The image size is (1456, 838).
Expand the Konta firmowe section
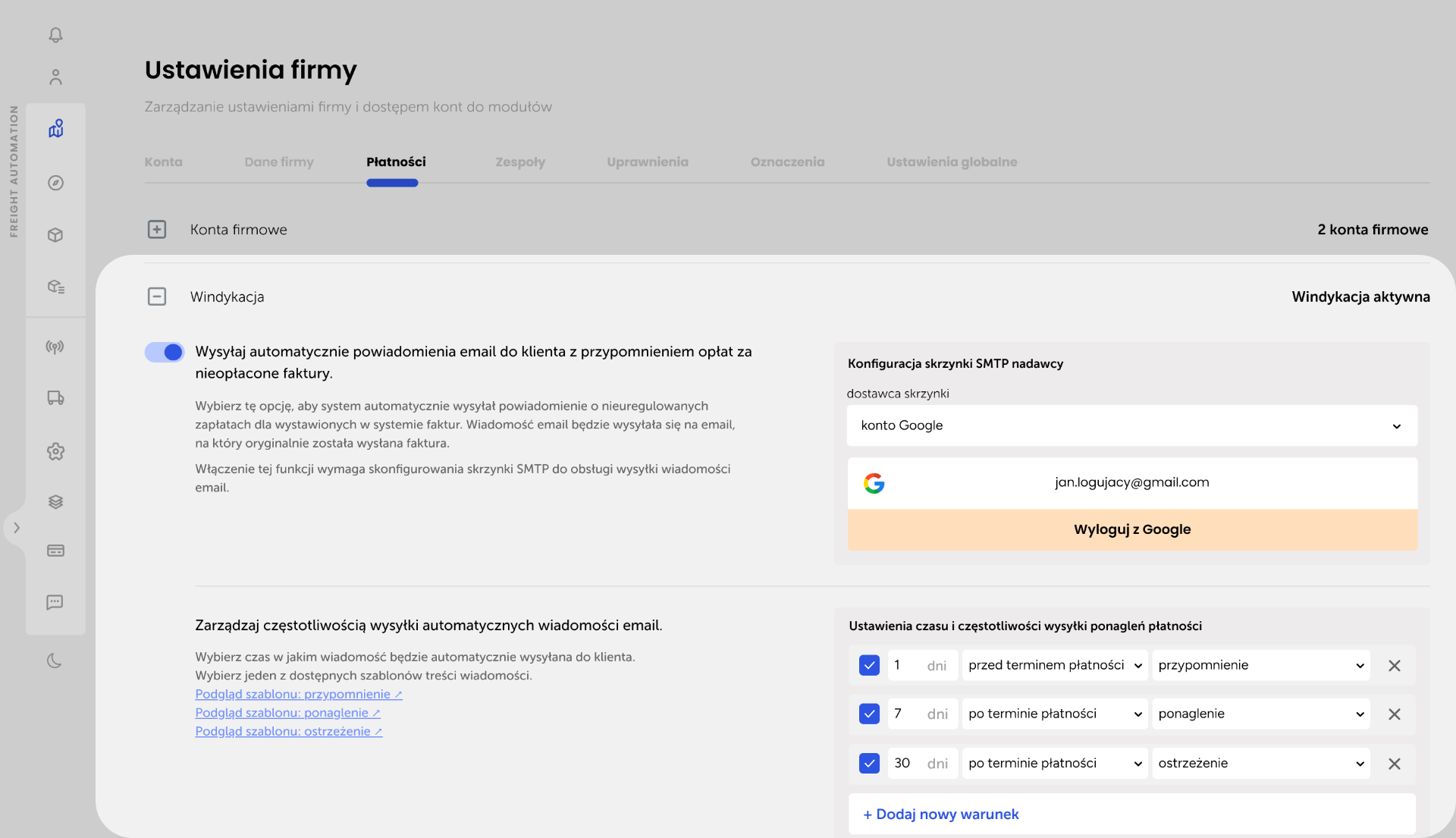pyautogui.click(x=157, y=229)
